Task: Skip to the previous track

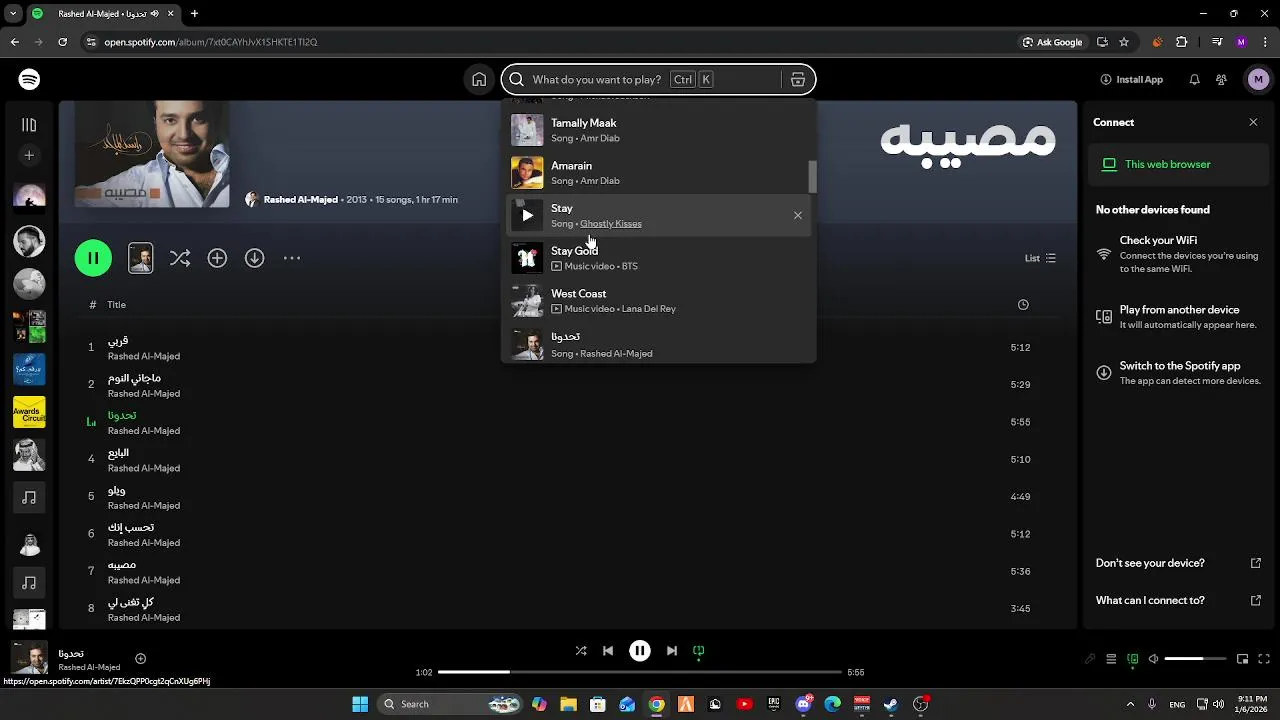Action: pyautogui.click(x=608, y=650)
